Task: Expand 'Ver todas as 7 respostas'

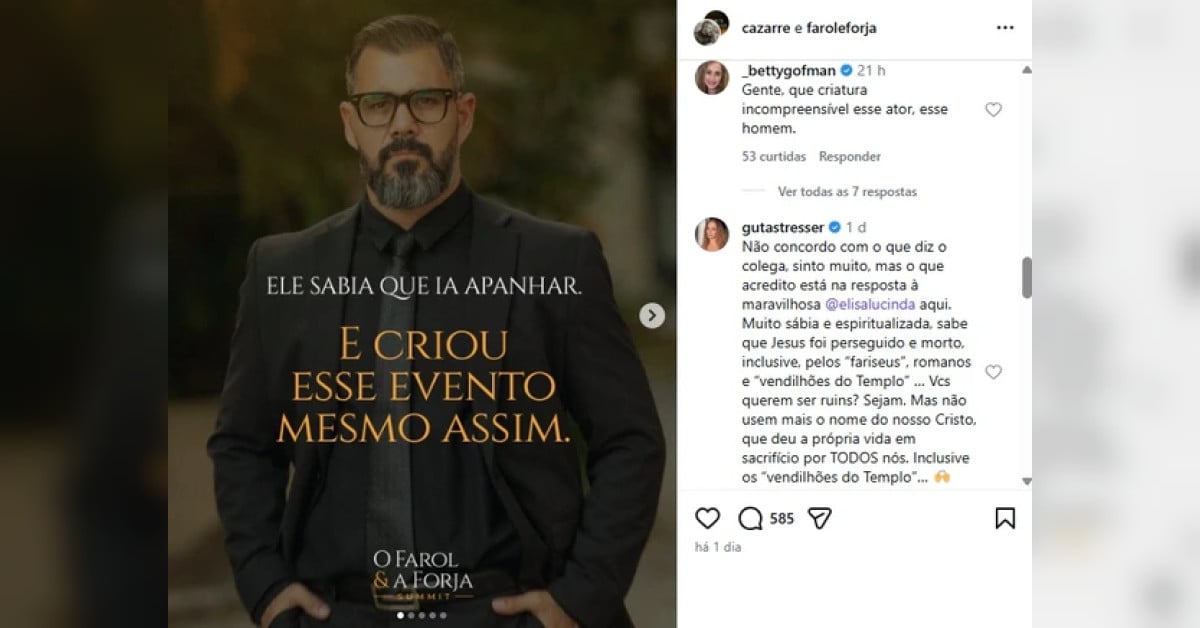Action: click(847, 191)
